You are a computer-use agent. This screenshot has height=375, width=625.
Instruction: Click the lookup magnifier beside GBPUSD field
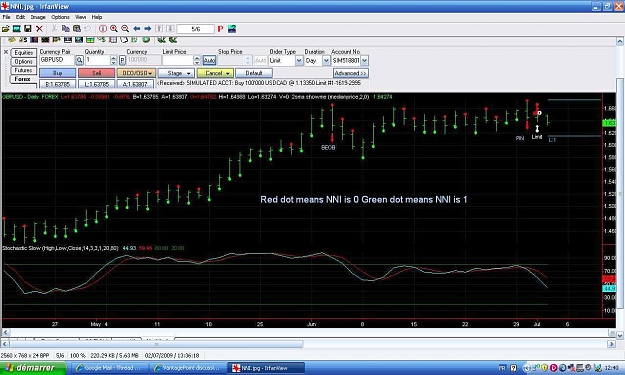[79, 60]
